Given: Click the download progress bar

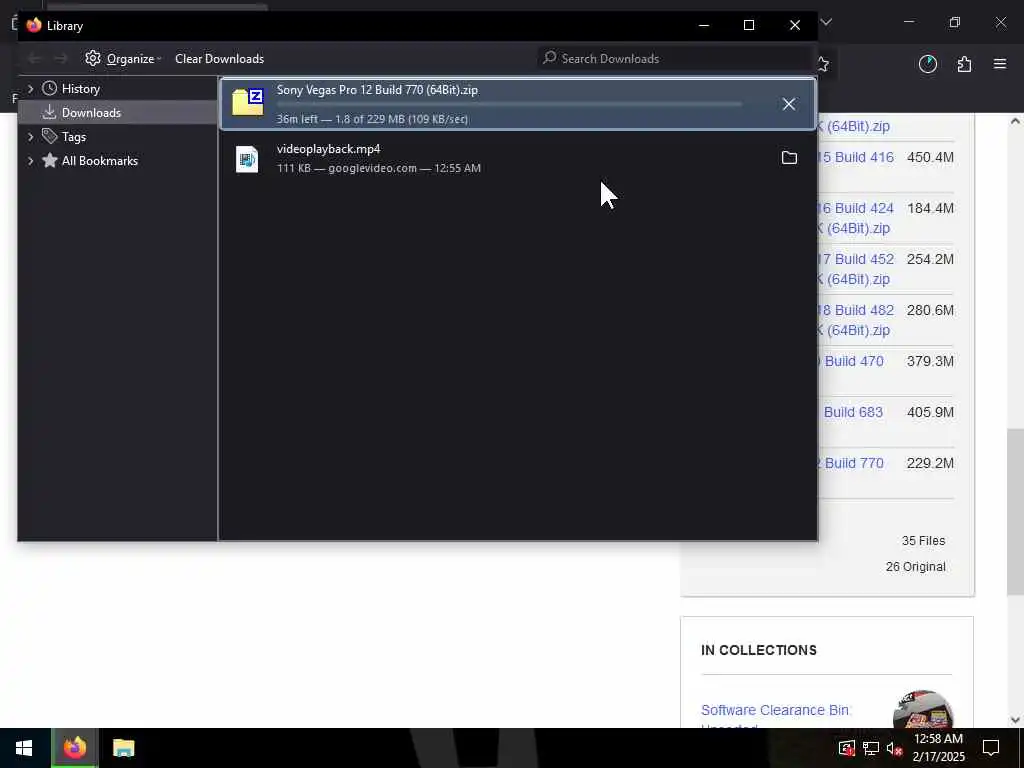Looking at the screenshot, I should 509,104.
